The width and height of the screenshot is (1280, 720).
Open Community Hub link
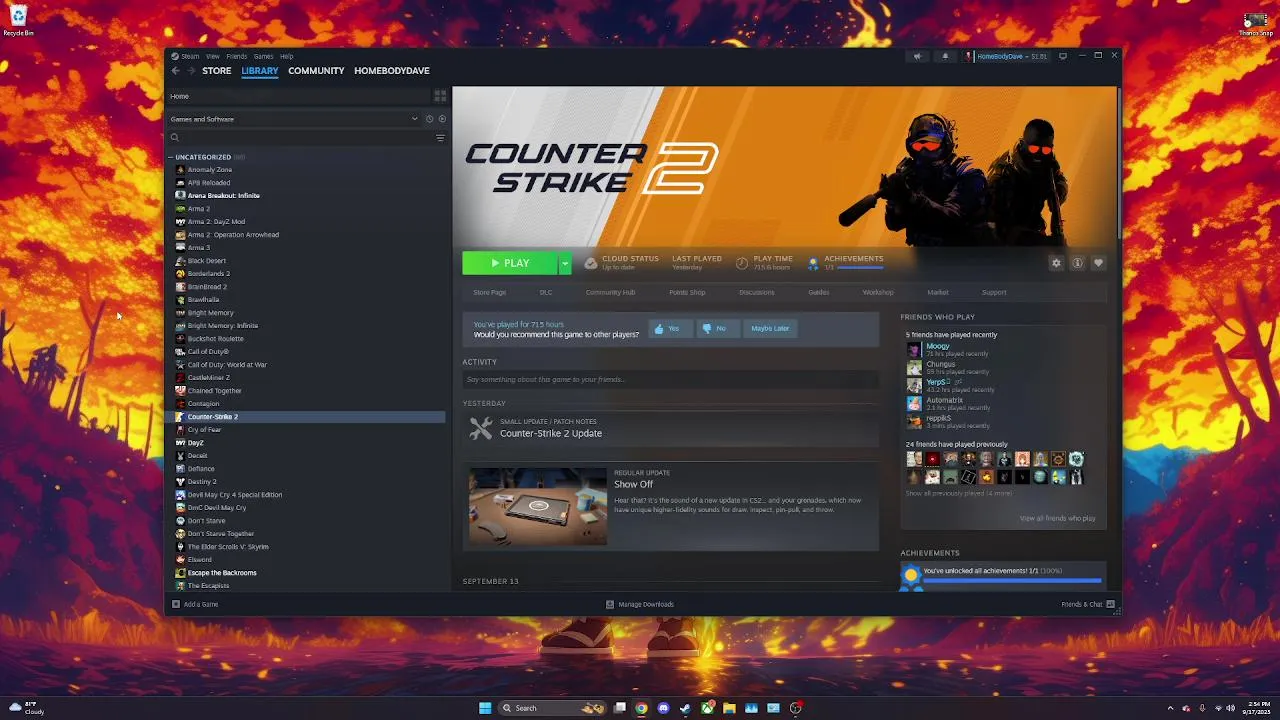(610, 292)
